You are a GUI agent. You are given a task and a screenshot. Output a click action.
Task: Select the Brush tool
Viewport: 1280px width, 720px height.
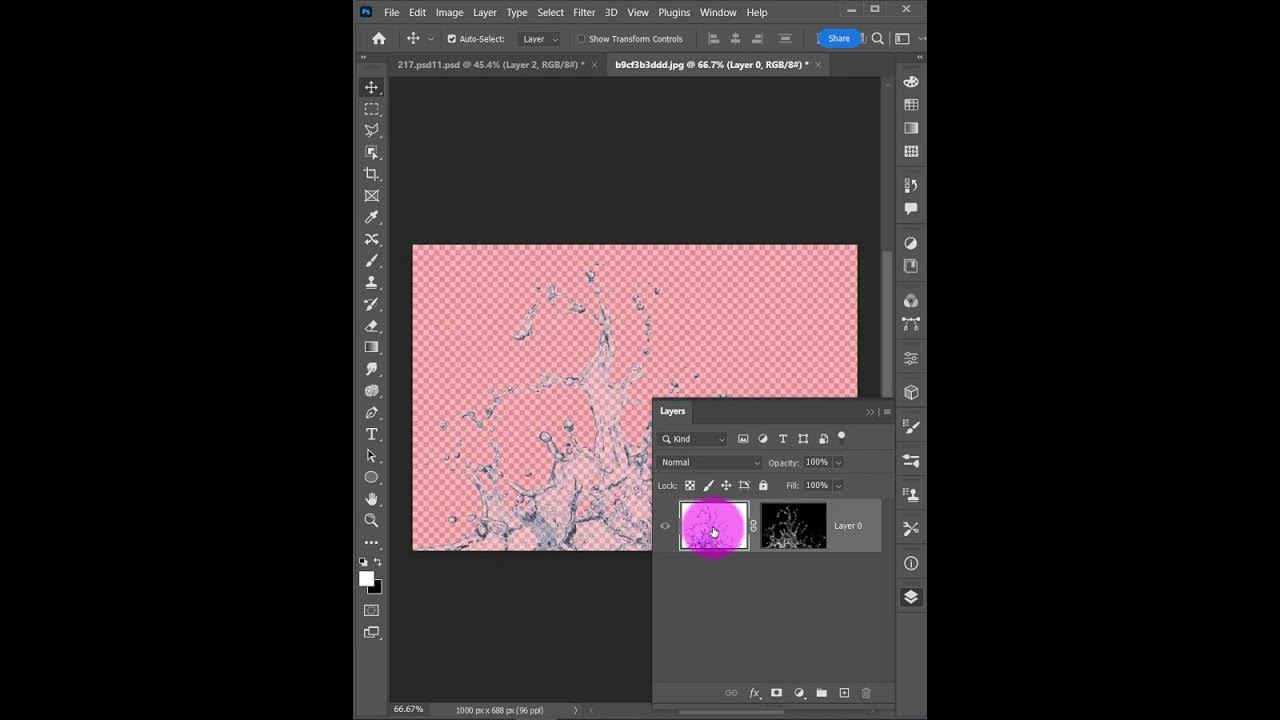372,261
